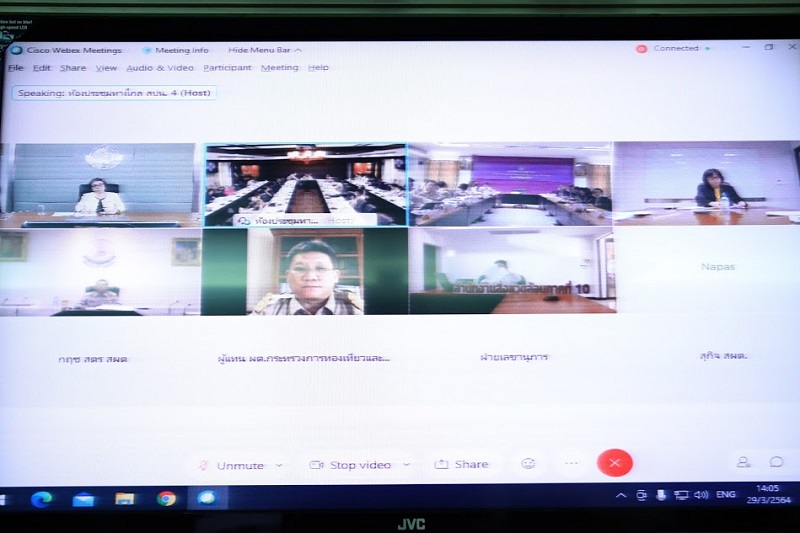The height and width of the screenshot is (533, 800).
Task: Expand the audio options arrow beside Unmute
Action: [279, 465]
